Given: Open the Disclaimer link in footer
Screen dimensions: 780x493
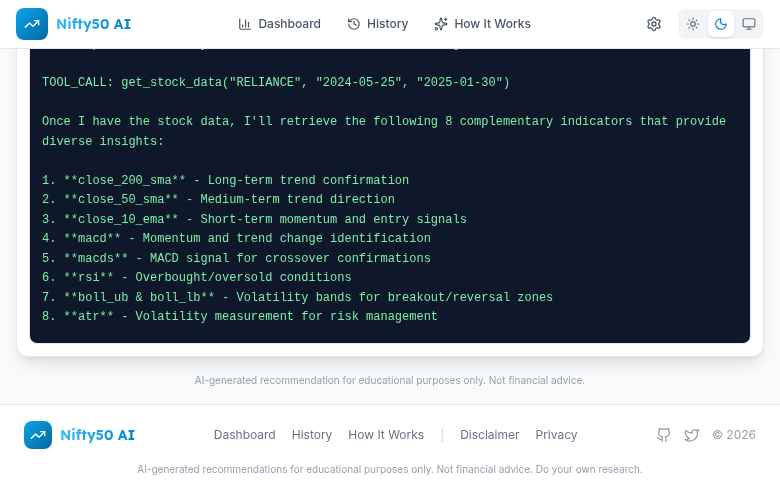Looking at the screenshot, I should pyautogui.click(x=490, y=435).
